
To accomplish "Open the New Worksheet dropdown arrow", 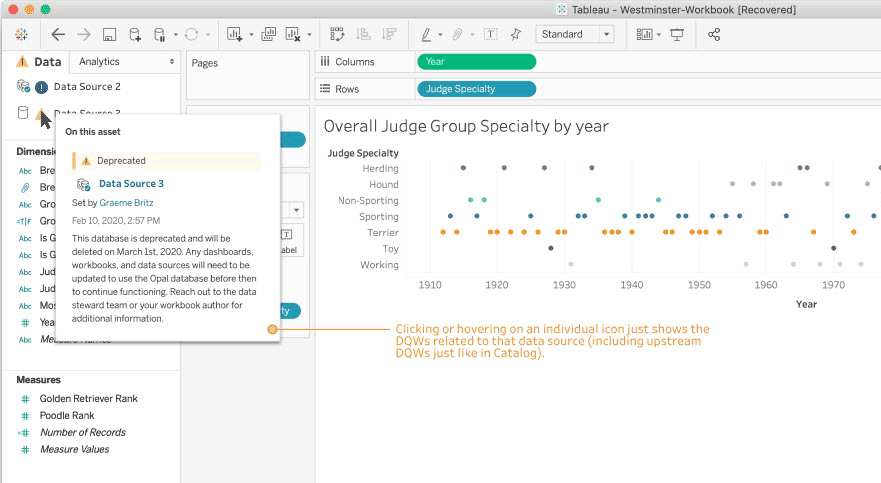I will click(251, 35).
